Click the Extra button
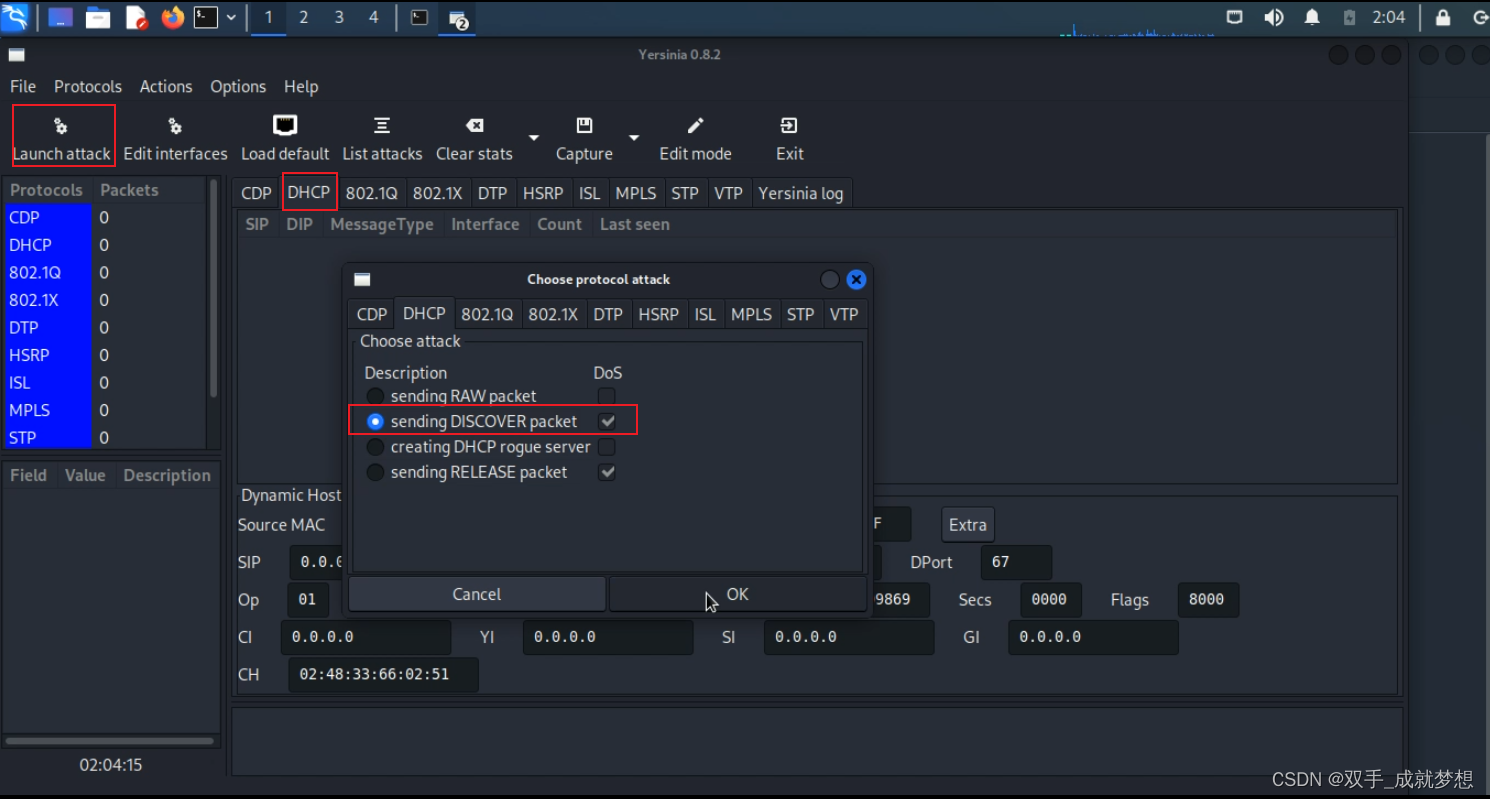This screenshot has height=799, width=1490. [x=967, y=524]
